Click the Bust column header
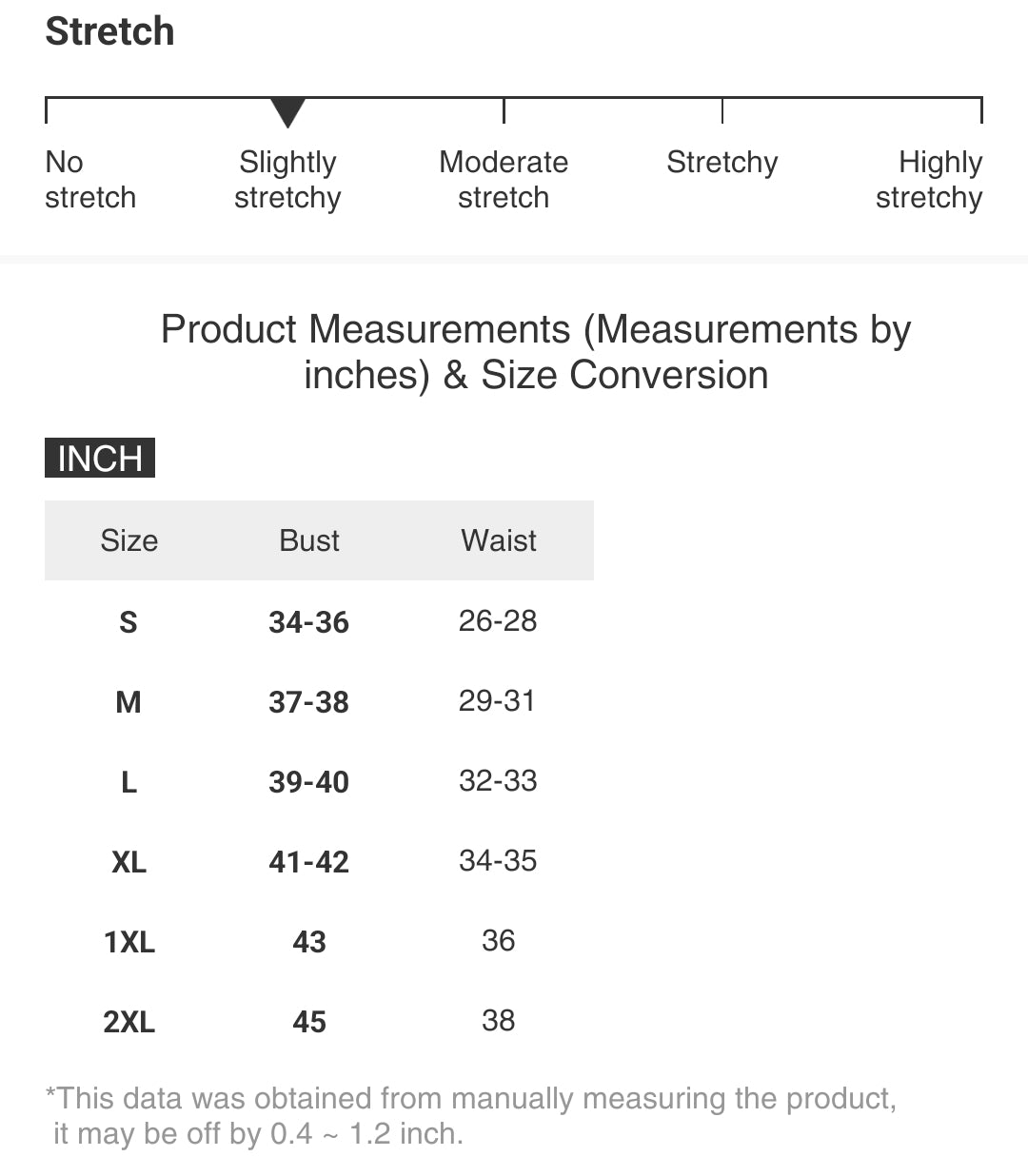Image resolution: width=1028 pixels, height=1176 pixels. pos(309,540)
